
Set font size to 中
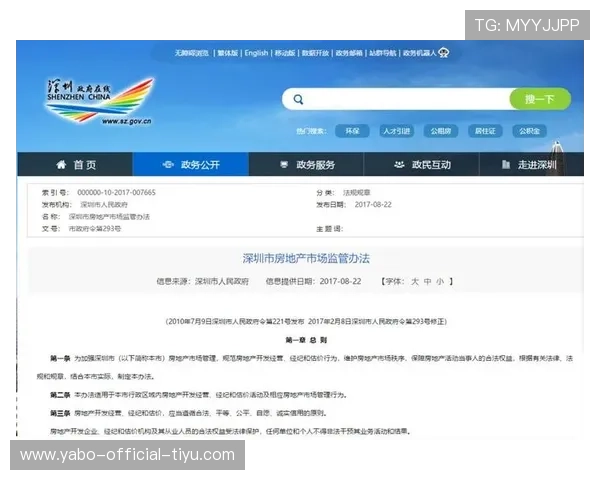[428, 281]
